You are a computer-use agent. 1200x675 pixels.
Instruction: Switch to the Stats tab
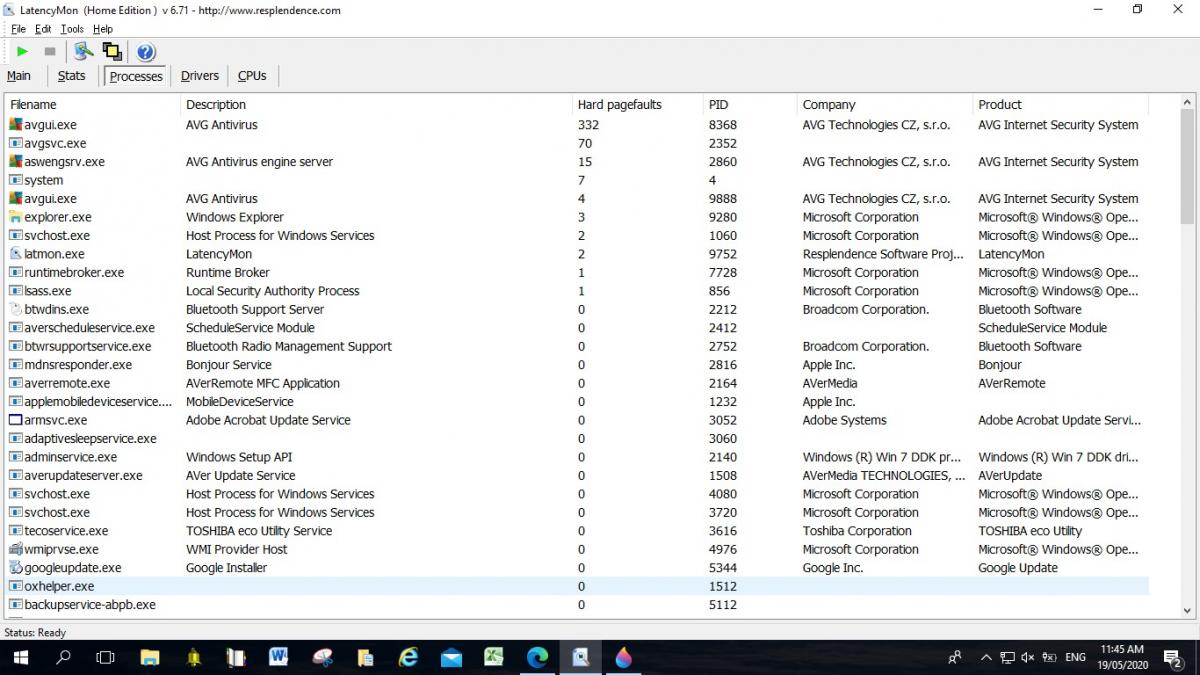[72, 76]
